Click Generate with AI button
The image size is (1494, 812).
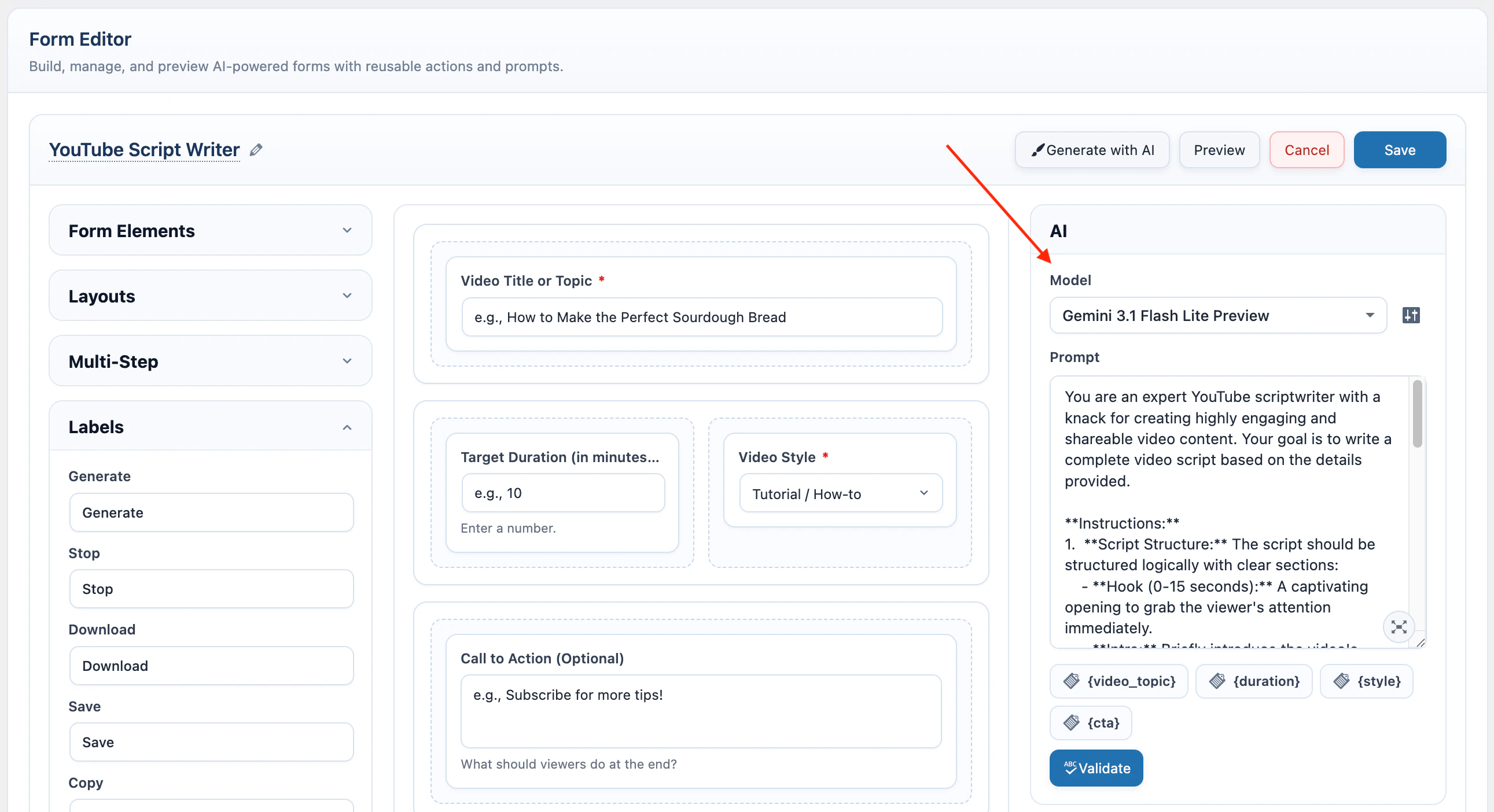(x=1092, y=150)
